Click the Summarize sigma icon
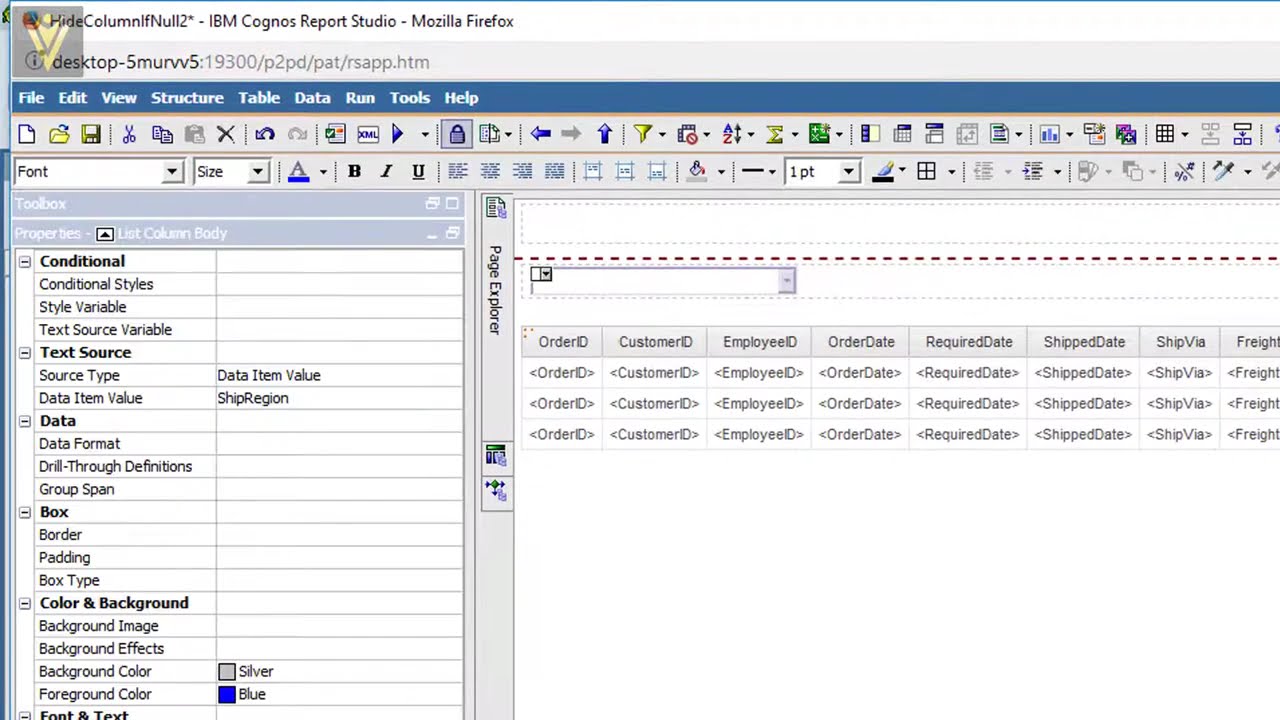 774,134
